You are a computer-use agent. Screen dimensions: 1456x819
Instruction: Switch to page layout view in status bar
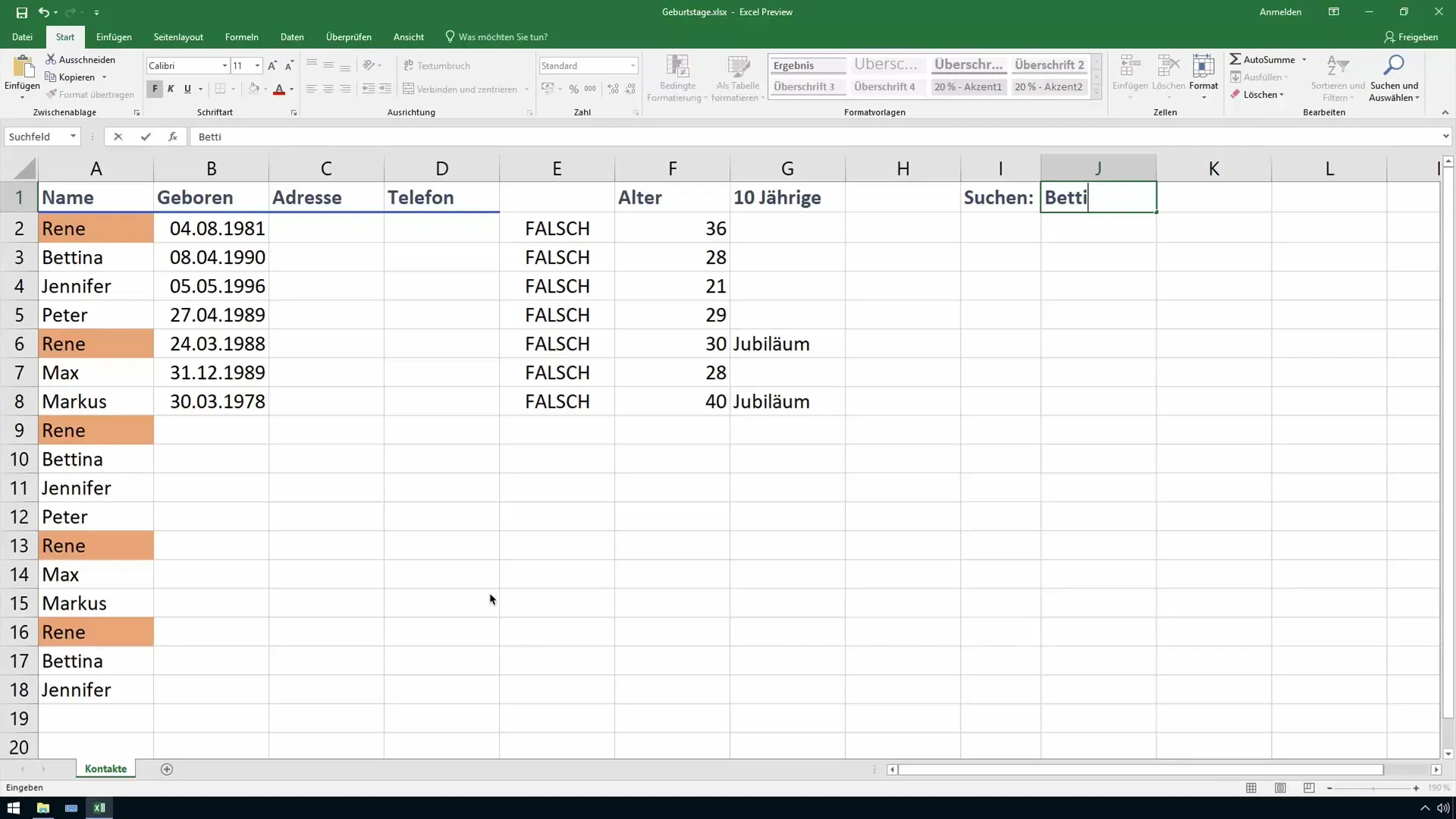click(x=1280, y=788)
